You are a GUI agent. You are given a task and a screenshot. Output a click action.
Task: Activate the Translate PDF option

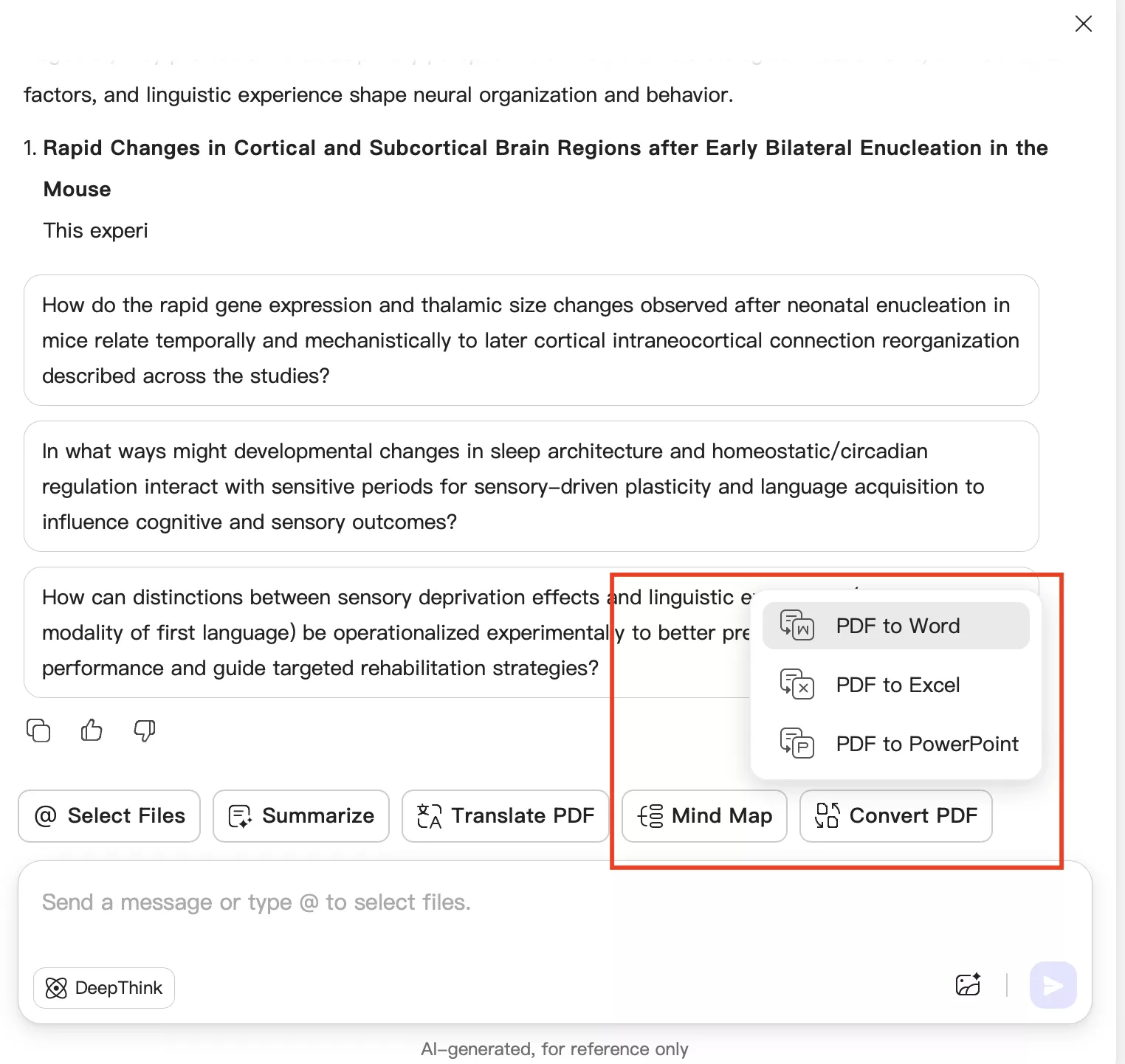point(505,815)
